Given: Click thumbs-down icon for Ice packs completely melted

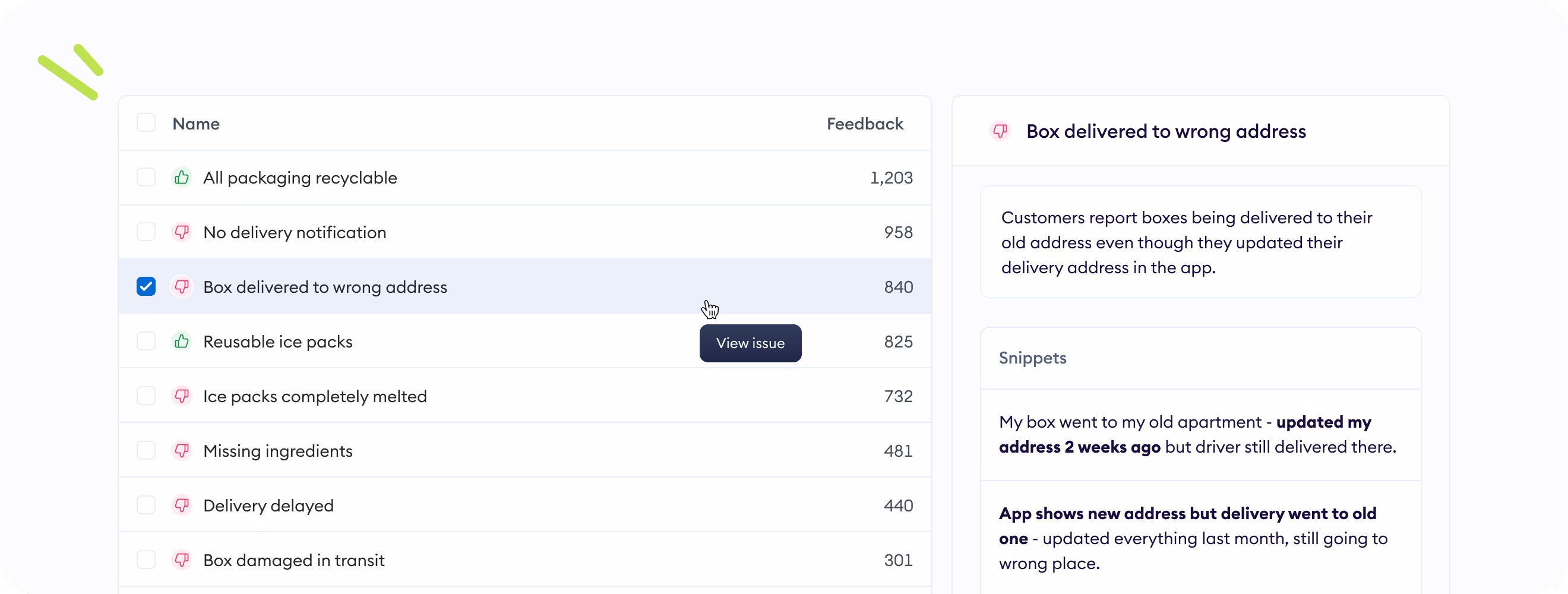Looking at the screenshot, I should (x=181, y=396).
